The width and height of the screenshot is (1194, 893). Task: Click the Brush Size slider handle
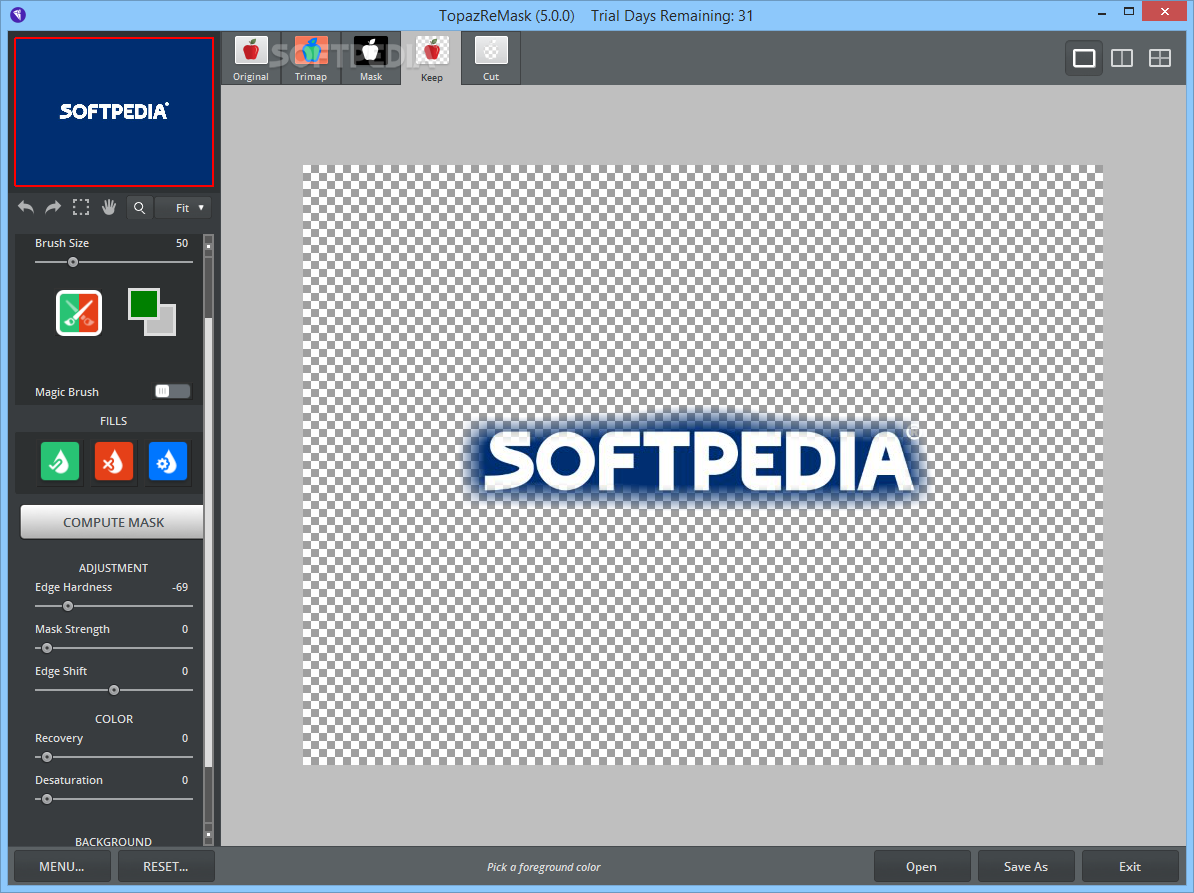(73, 262)
